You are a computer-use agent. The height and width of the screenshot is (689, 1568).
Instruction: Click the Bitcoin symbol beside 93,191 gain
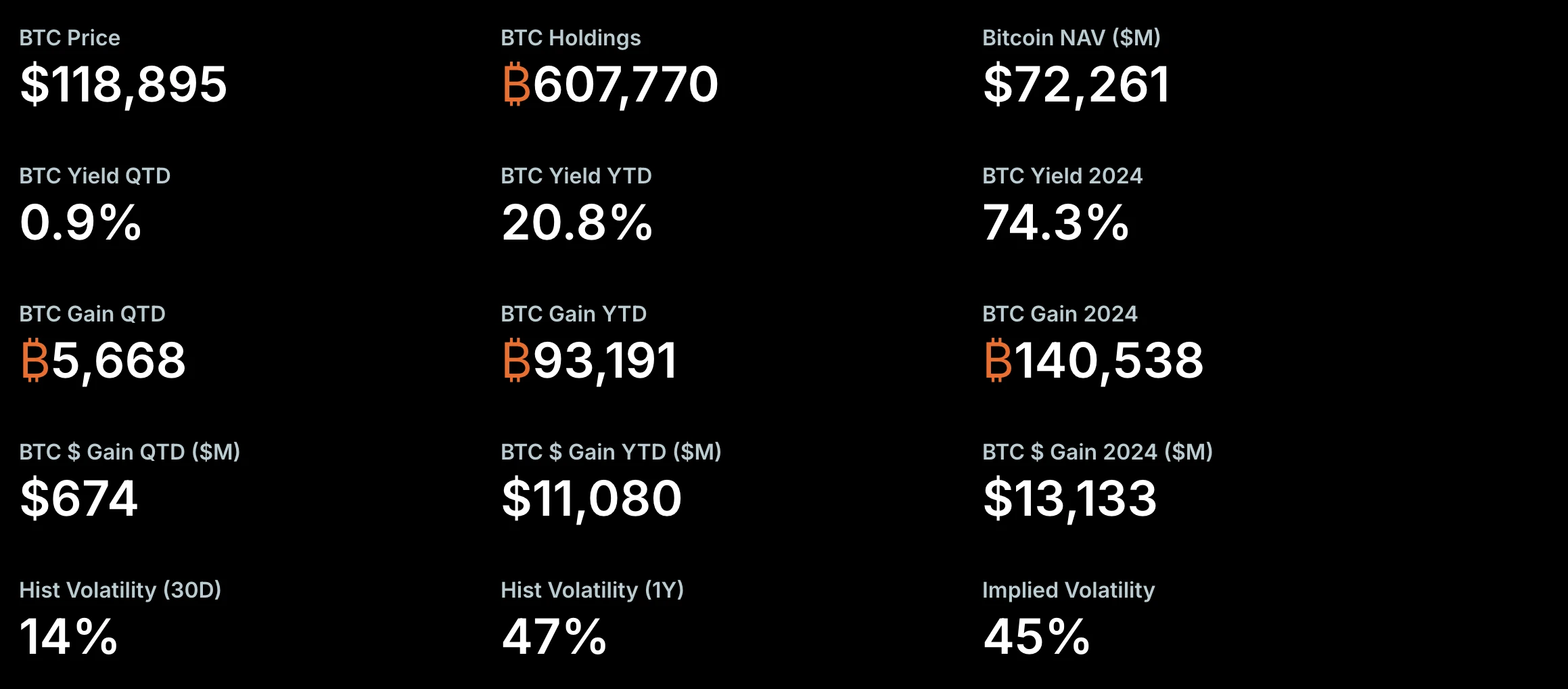tap(516, 361)
